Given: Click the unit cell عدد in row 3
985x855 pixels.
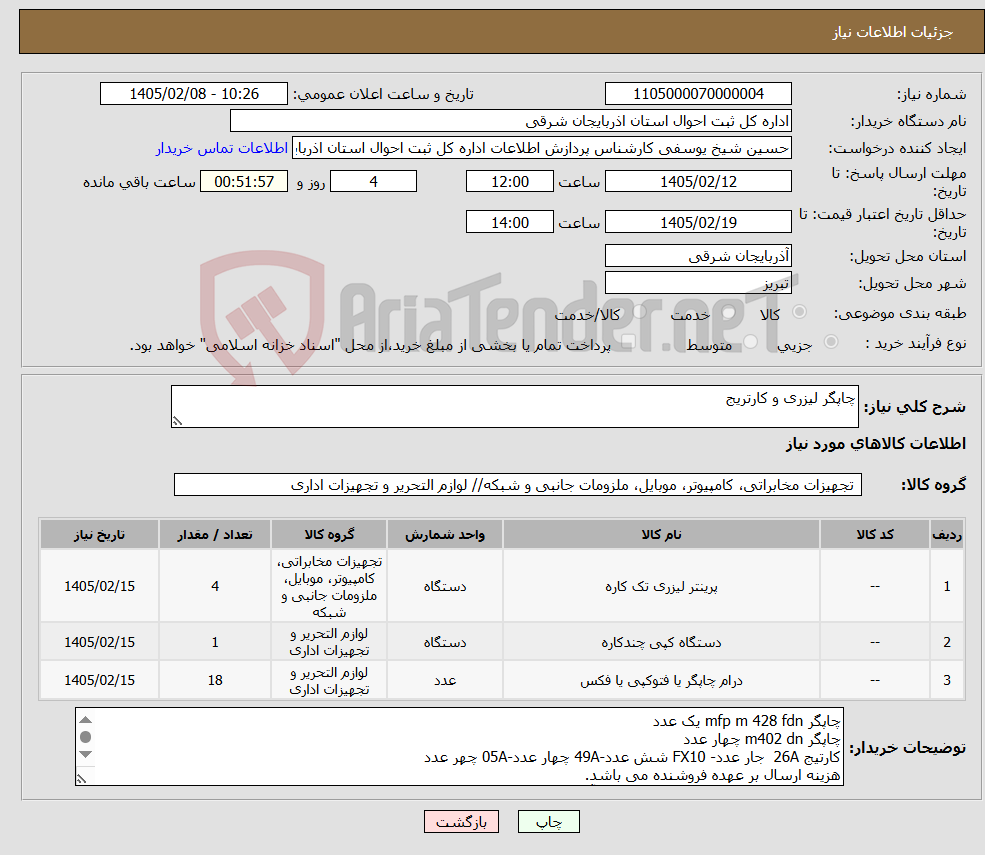Looking at the screenshot, I should click(x=445, y=680).
